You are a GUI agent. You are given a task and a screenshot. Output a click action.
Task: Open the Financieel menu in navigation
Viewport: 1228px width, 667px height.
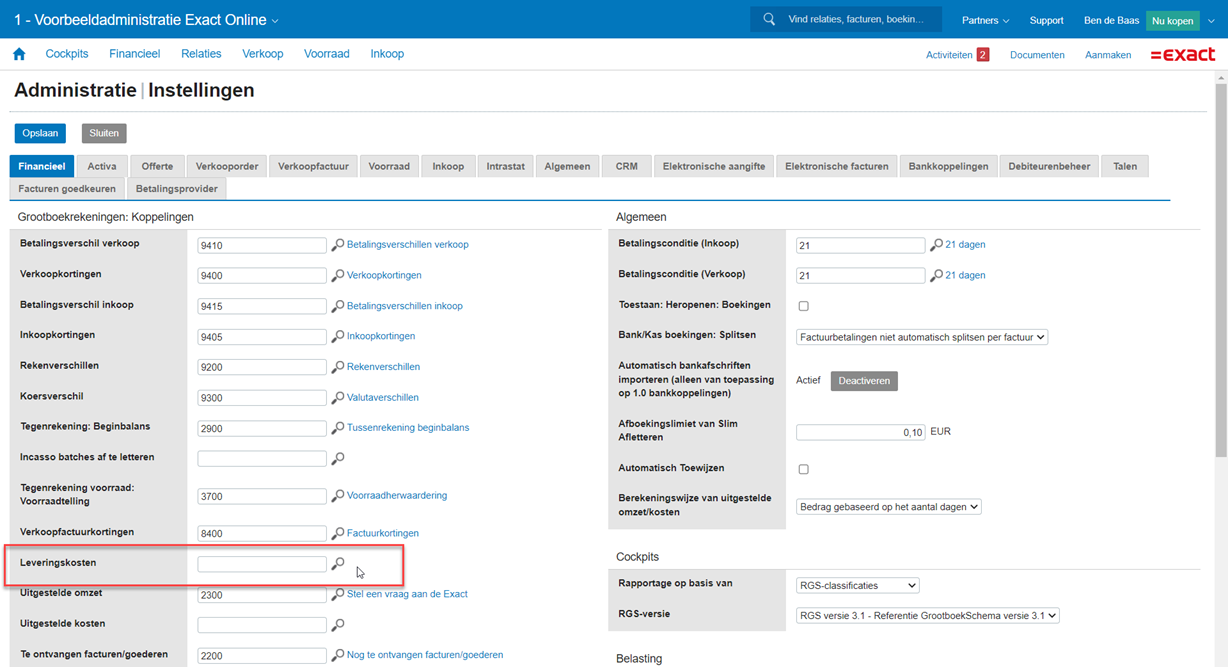coord(134,54)
